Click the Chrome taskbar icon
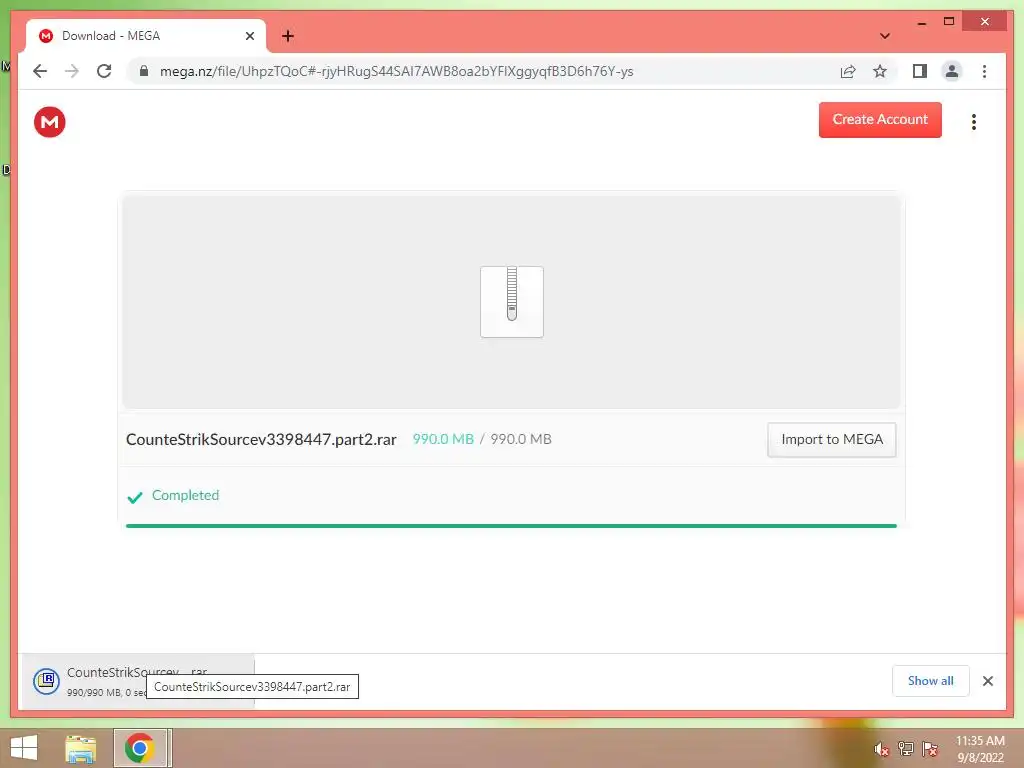Screen dimensions: 1024x768 click(140, 748)
